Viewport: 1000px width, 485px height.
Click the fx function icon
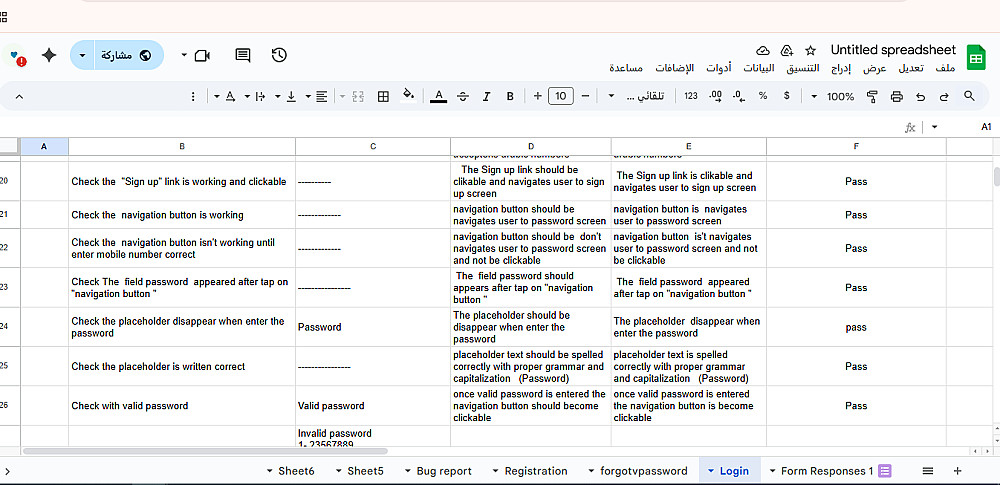[x=910, y=128]
